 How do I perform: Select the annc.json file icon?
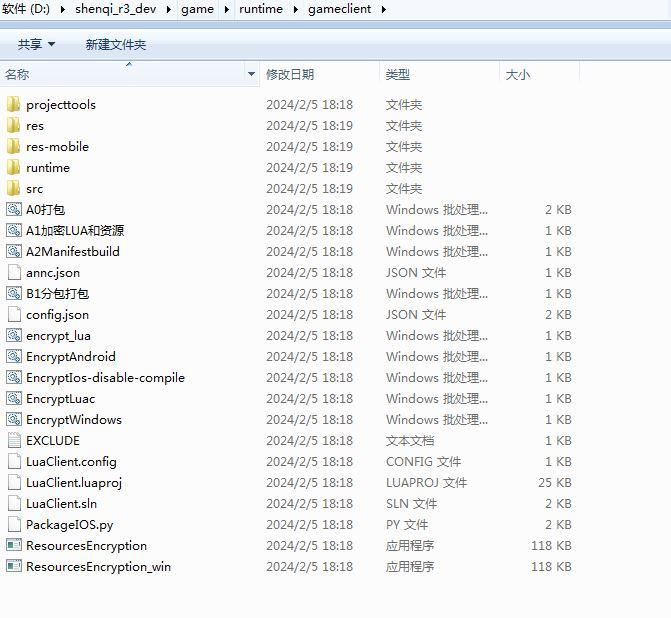tap(13, 272)
